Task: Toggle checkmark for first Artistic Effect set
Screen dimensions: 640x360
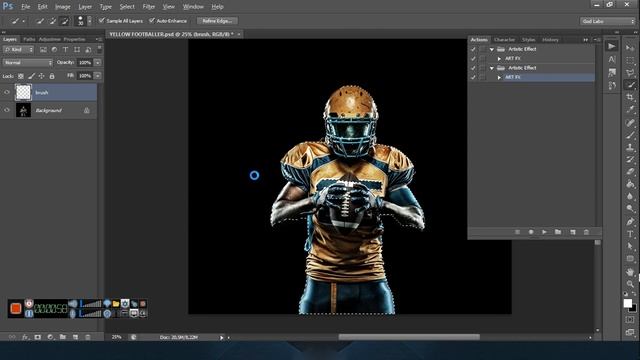Action: click(x=473, y=49)
